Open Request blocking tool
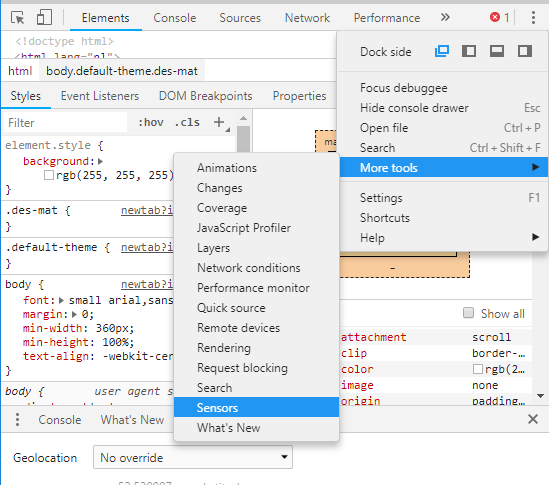Viewport: 549px width, 485px height. pos(256,367)
